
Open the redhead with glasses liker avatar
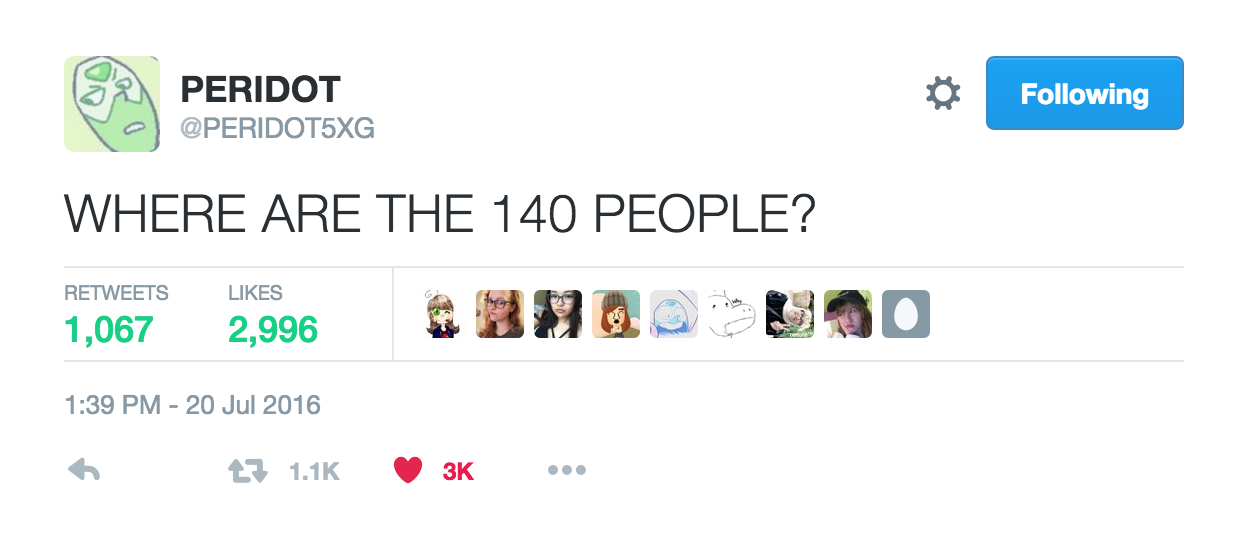pos(500,314)
